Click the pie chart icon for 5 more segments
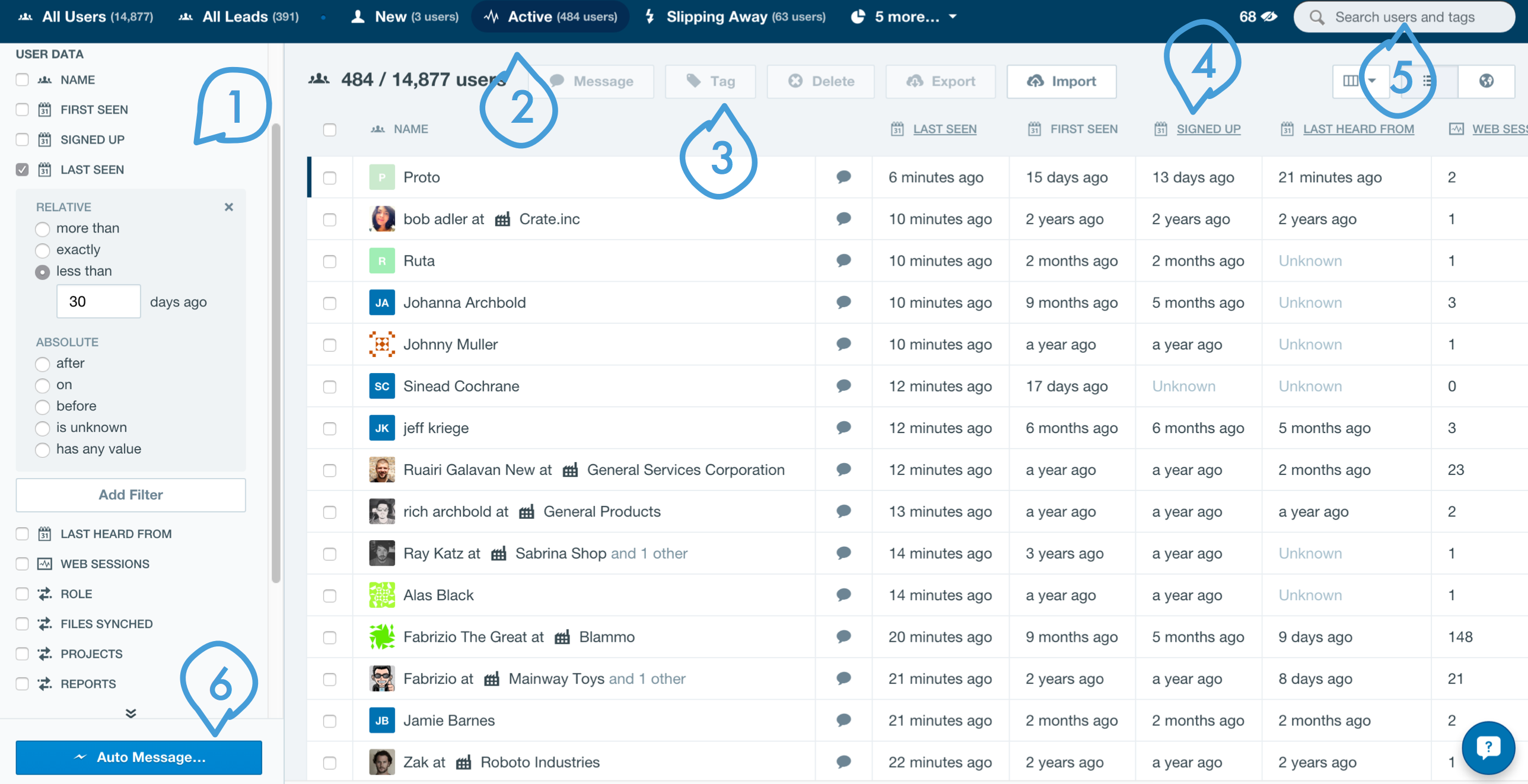The image size is (1528, 784). [858, 17]
